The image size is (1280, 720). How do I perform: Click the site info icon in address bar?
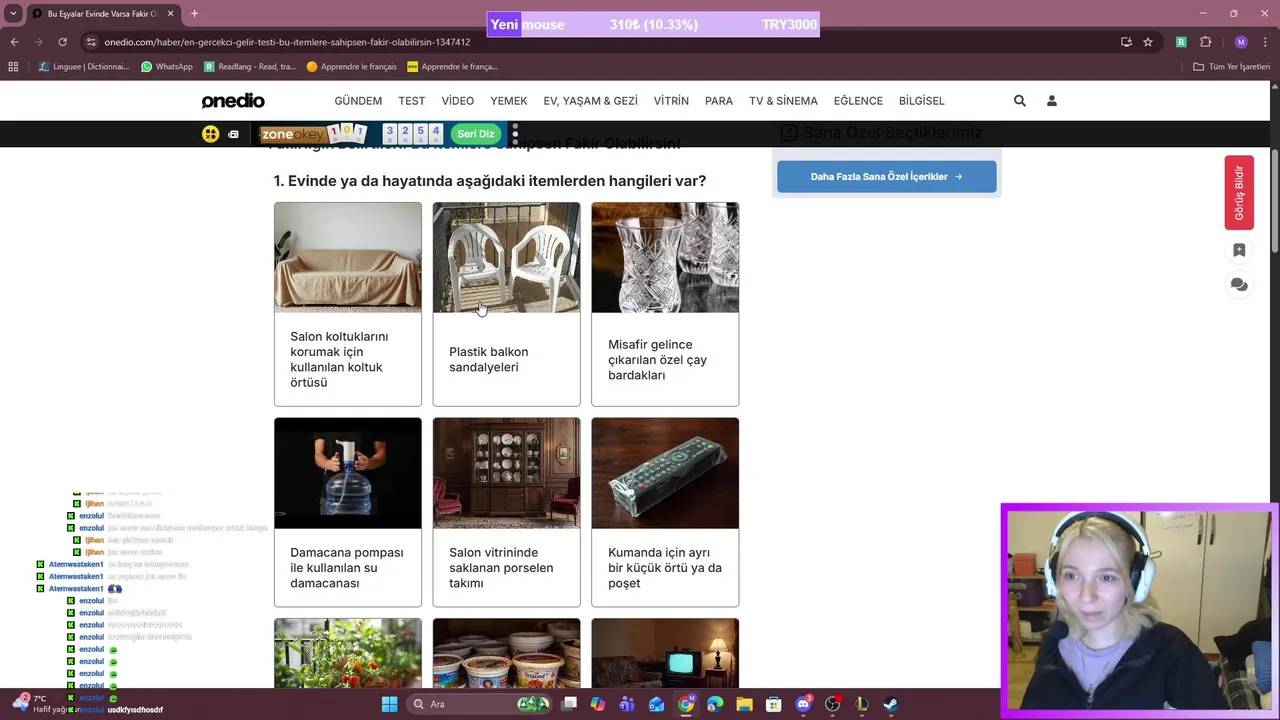point(91,42)
